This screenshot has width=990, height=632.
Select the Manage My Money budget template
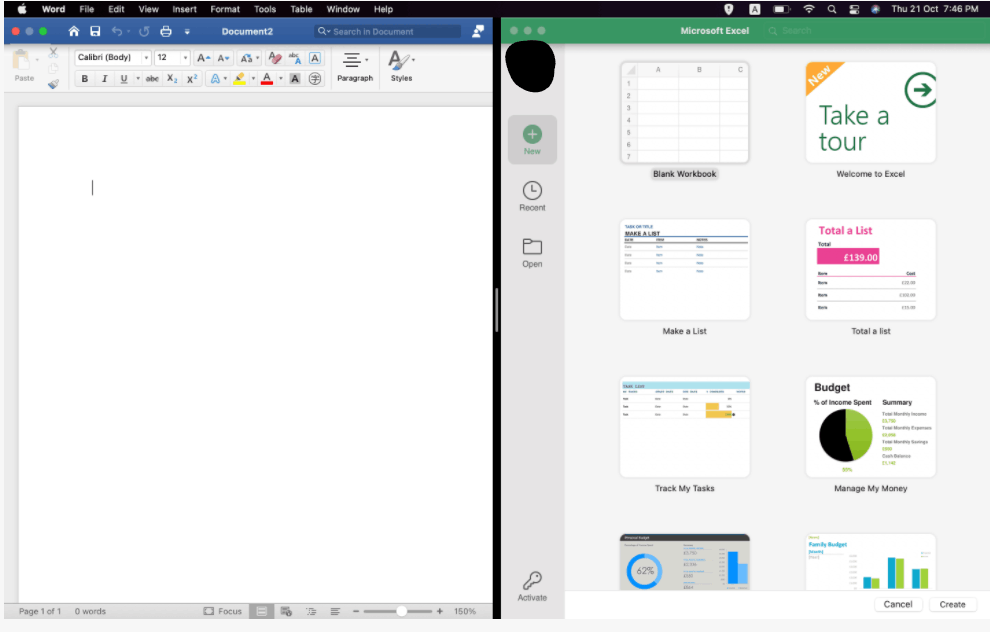pyautogui.click(x=871, y=435)
